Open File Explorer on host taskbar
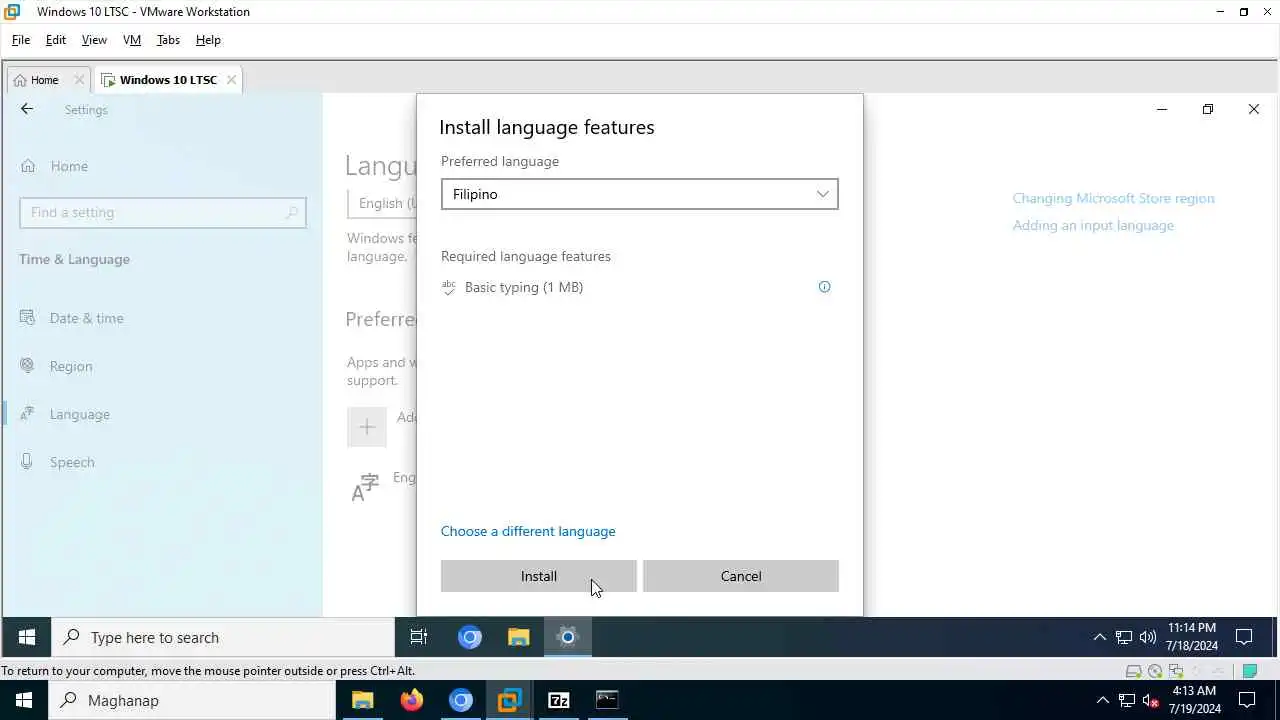The image size is (1280, 720). (362, 700)
